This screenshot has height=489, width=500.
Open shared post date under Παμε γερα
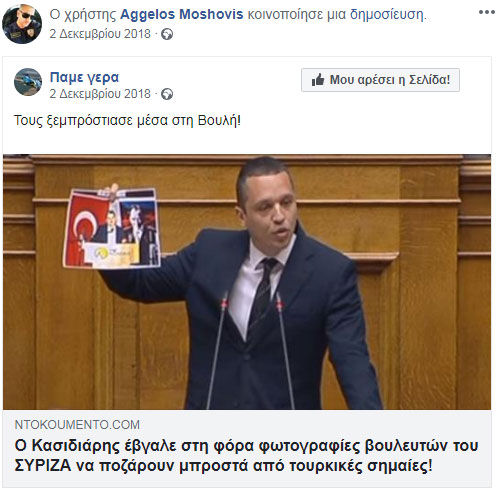[100, 94]
